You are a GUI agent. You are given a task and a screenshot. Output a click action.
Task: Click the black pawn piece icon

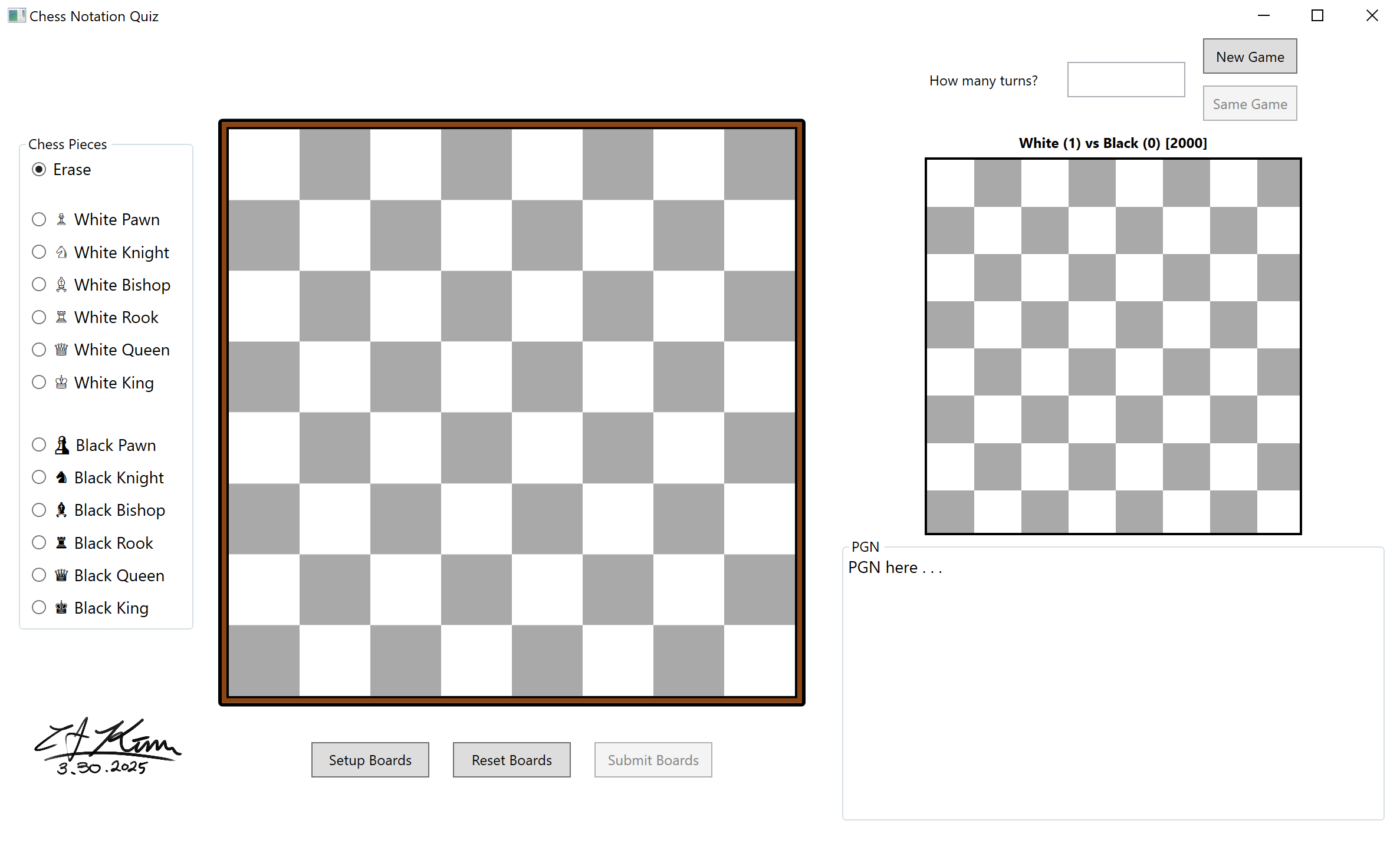[x=62, y=445]
